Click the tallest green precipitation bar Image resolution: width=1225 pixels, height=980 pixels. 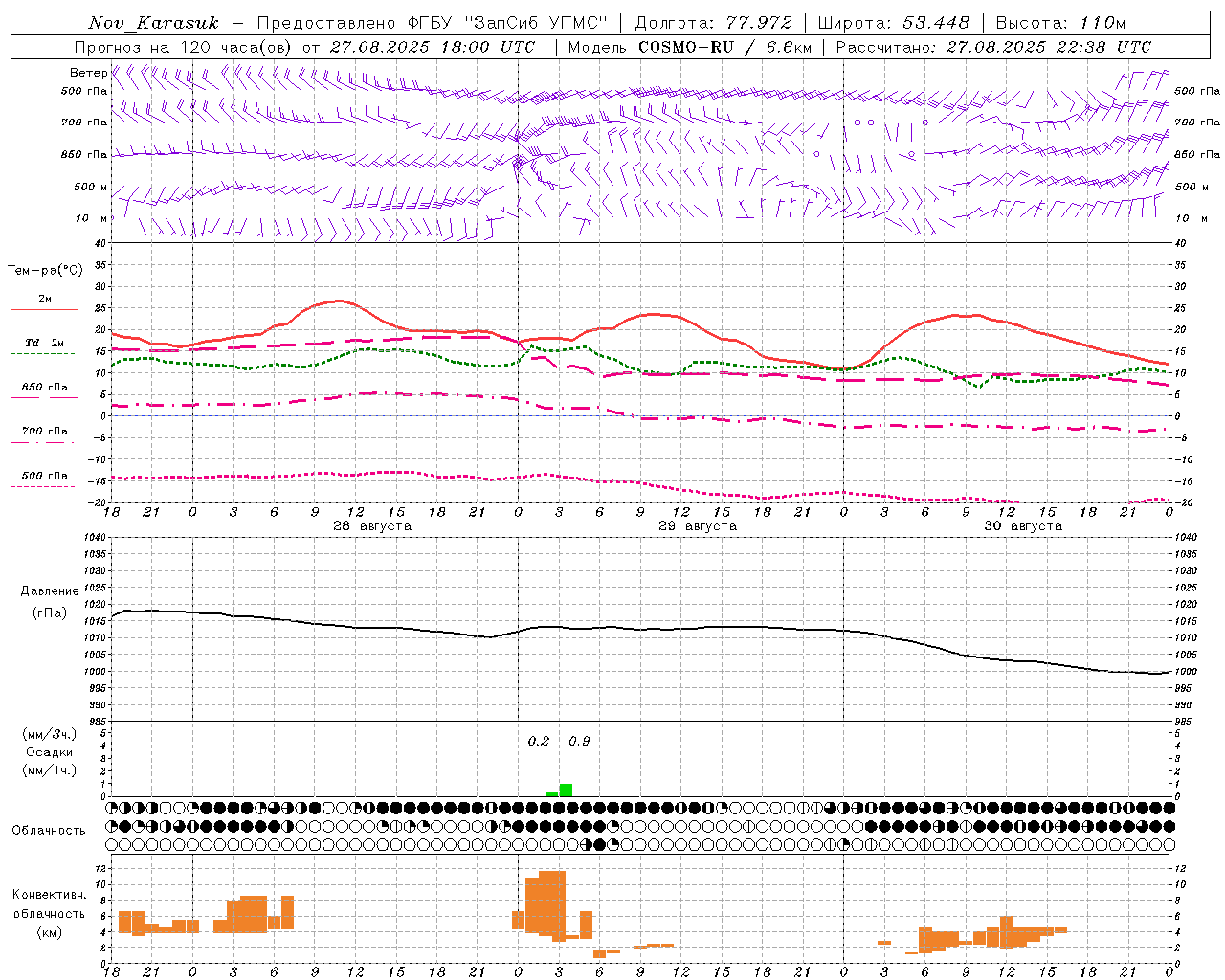coord(566,791)
